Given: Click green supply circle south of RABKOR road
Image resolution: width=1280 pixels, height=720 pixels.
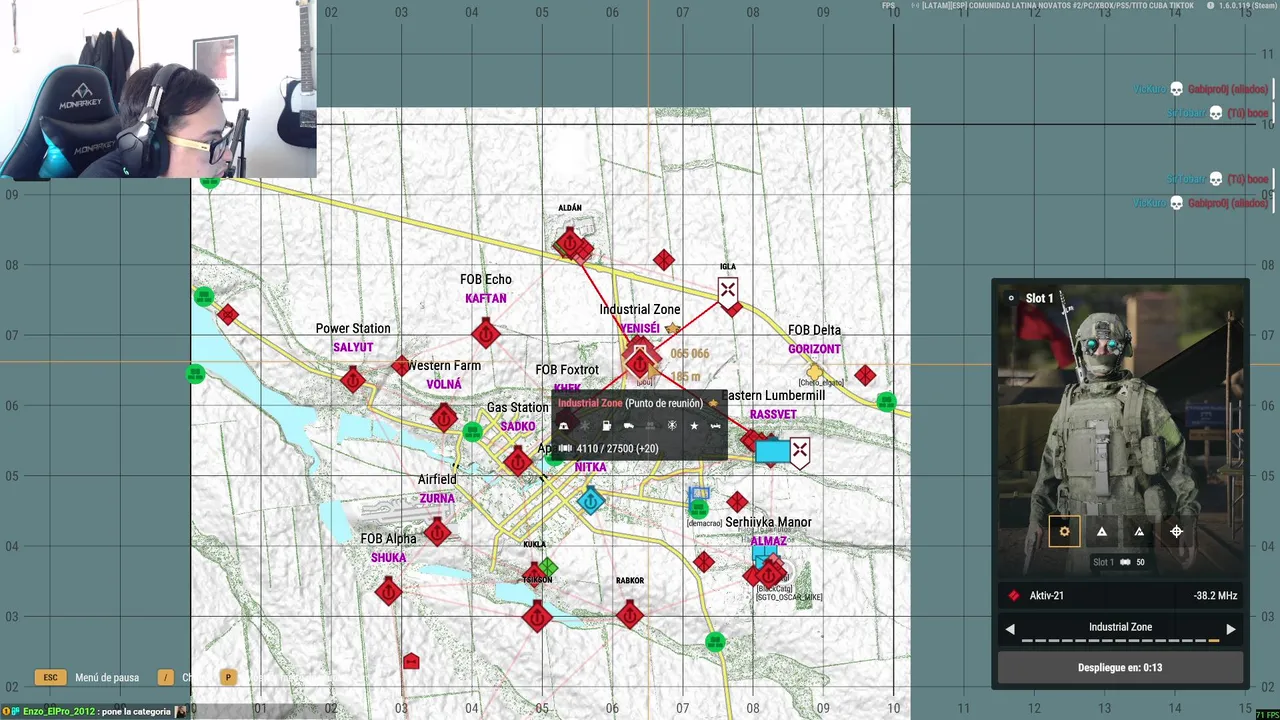Looking at the screenshot, I should coord(715,641).
